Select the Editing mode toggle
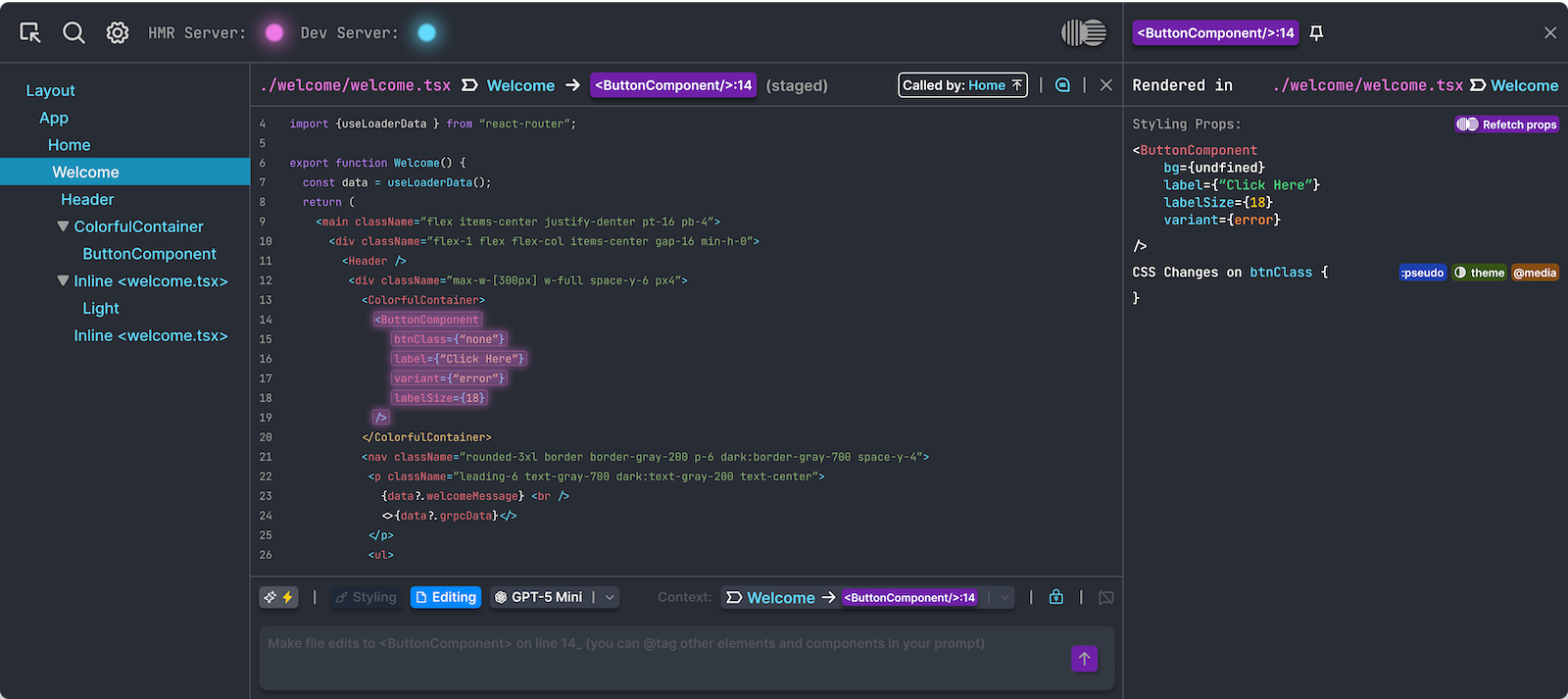The image size is (1568, 699). tap(446, 597)
